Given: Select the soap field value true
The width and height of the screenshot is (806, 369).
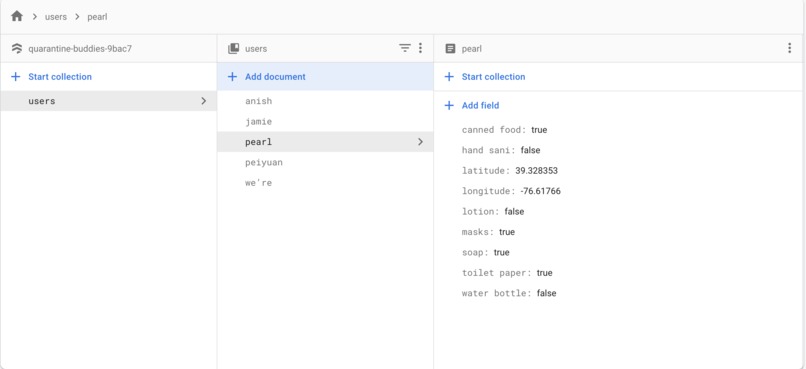Looking at the screenshot, I should pos(502,252).
